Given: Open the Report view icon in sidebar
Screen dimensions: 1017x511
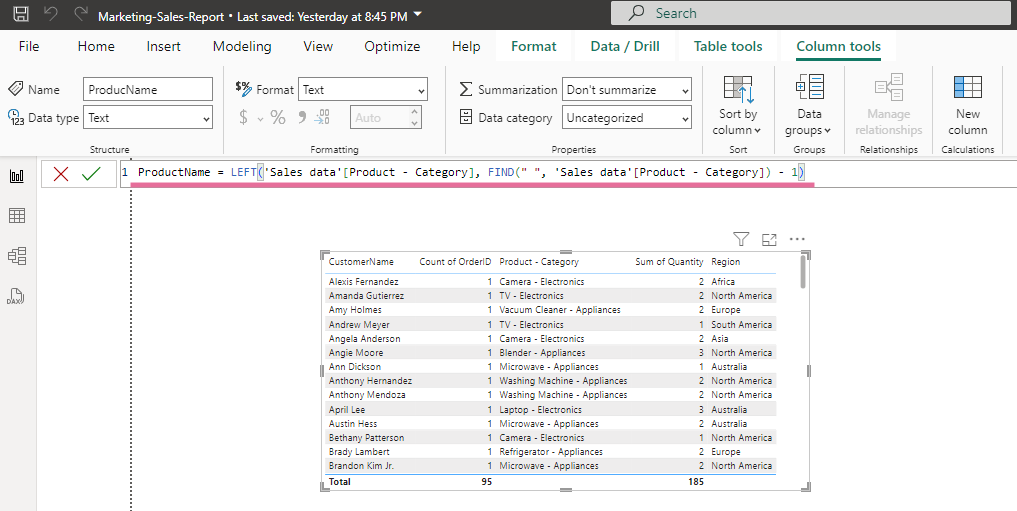Looking at the screenshot, I should tap(17, 176).
